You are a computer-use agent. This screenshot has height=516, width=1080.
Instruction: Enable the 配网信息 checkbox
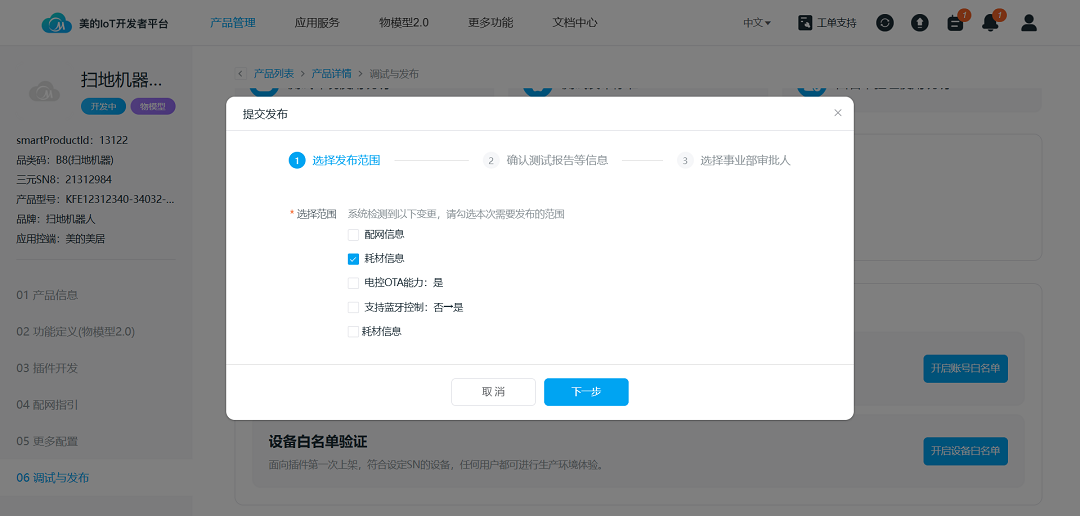(353, 234)
